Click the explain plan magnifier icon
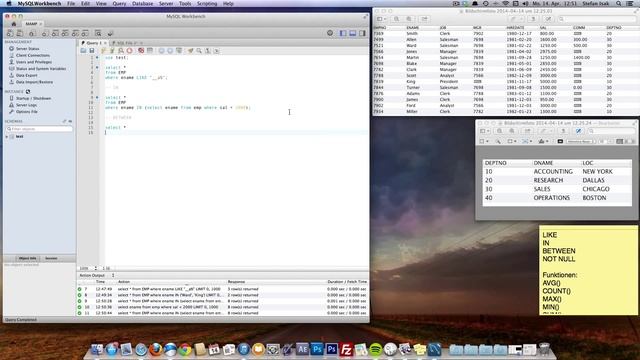640x360 pixels. [121, 51]
